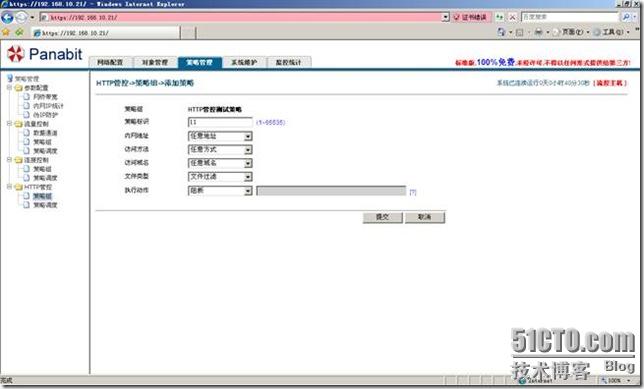Click the [?] help link after action field
Image resolution: width=644 pixels, height=389 pixels.
[x=413, y=192]
